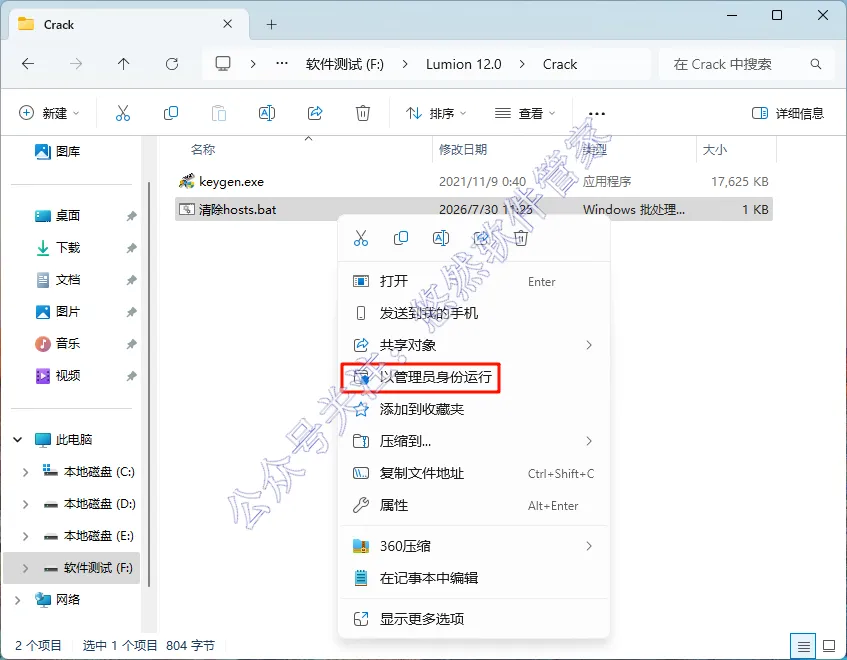Close the Crack tab
Screen dimensions: 847x660
(227, 24)
